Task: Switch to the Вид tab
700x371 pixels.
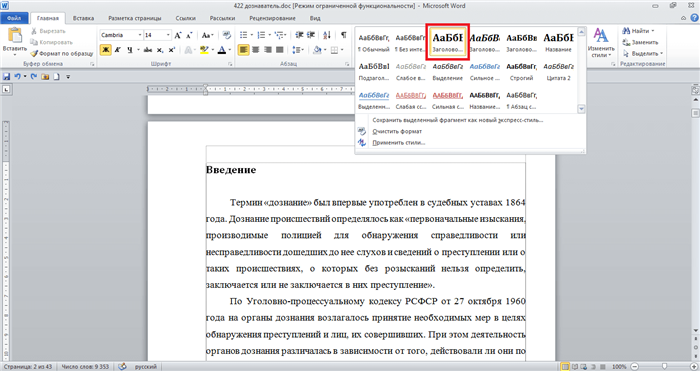Action: [315, 18]
